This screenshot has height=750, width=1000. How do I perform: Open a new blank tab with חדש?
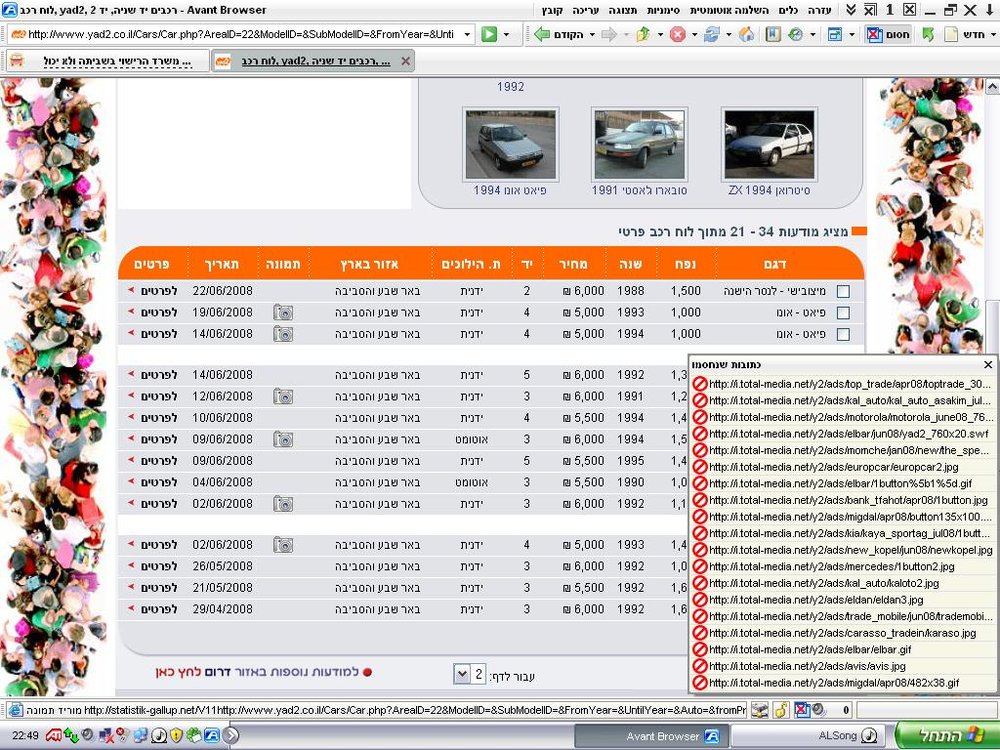pyautogui.click(x=964, y=34)
